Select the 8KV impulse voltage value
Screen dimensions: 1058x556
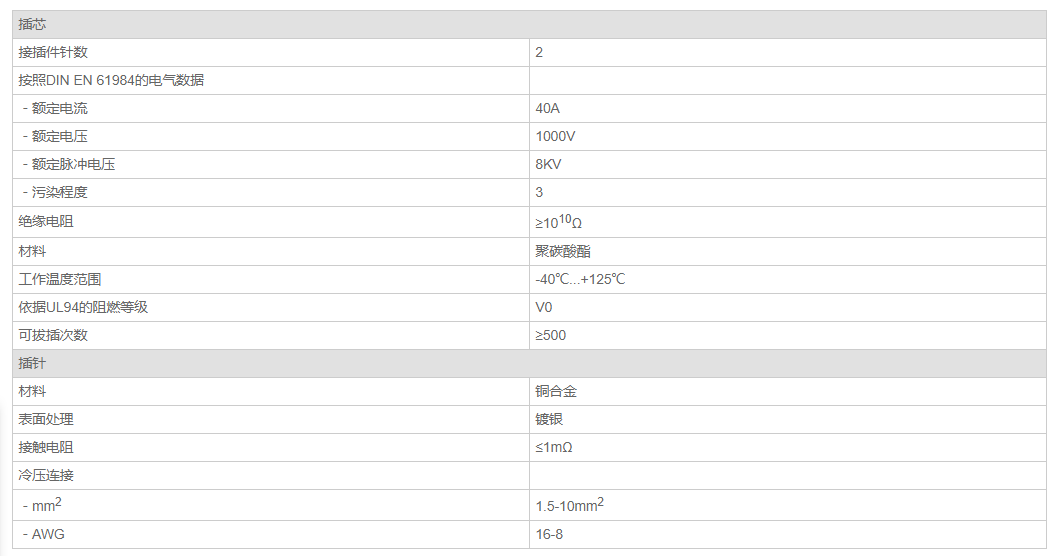point(548,164)
